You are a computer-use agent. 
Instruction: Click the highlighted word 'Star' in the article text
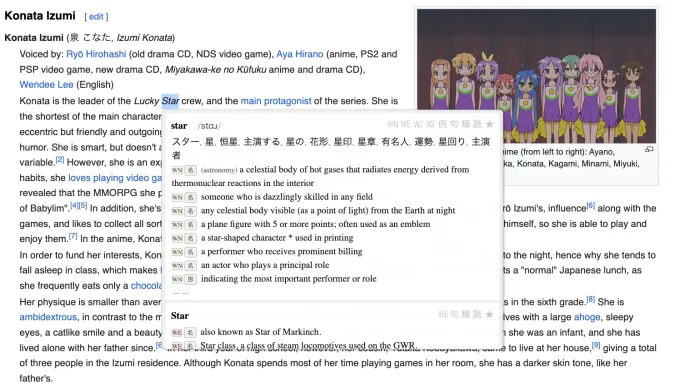coord(170,101)
